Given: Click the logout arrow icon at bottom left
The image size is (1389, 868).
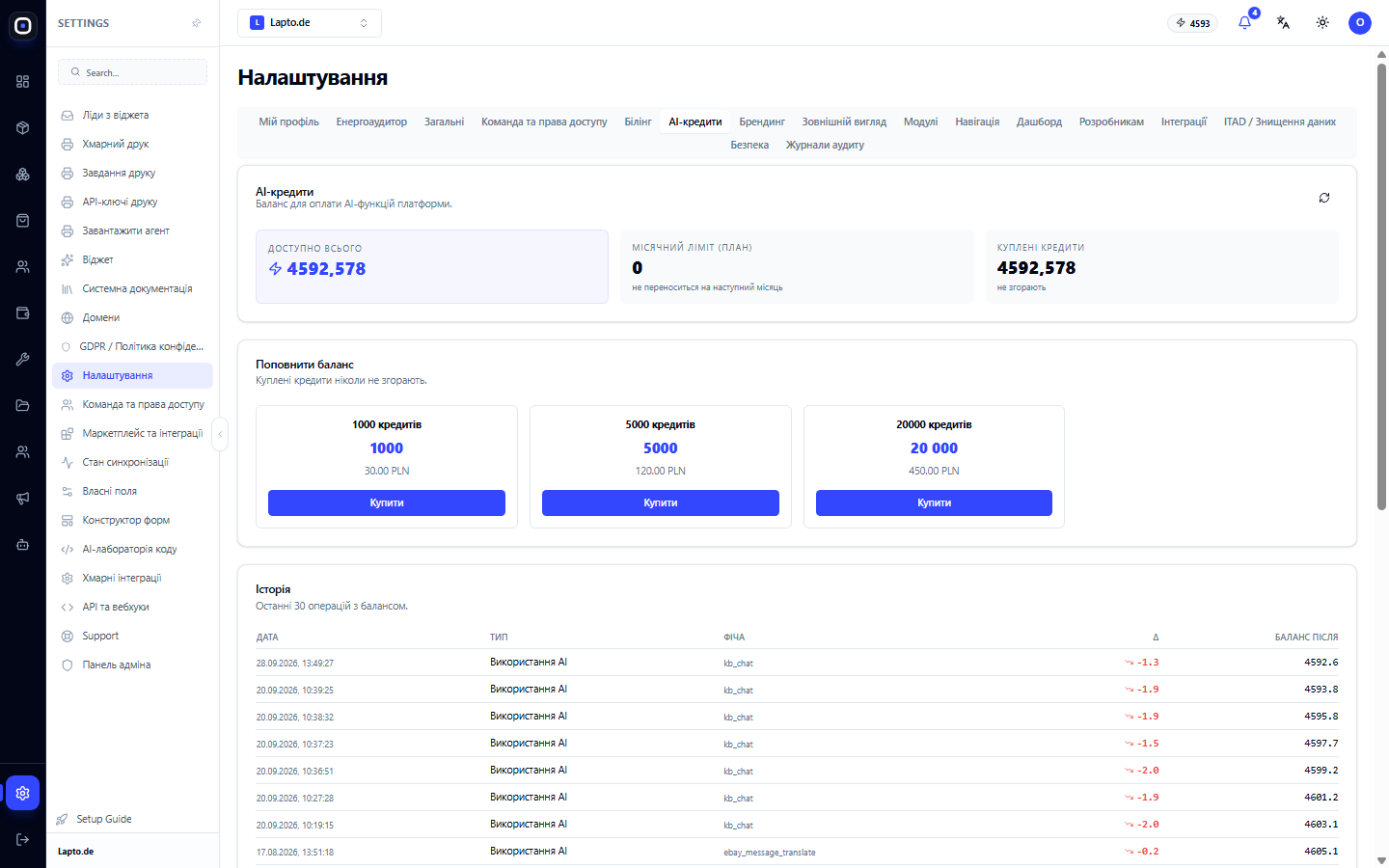Looking at the screenshot, I should point(23,840).
